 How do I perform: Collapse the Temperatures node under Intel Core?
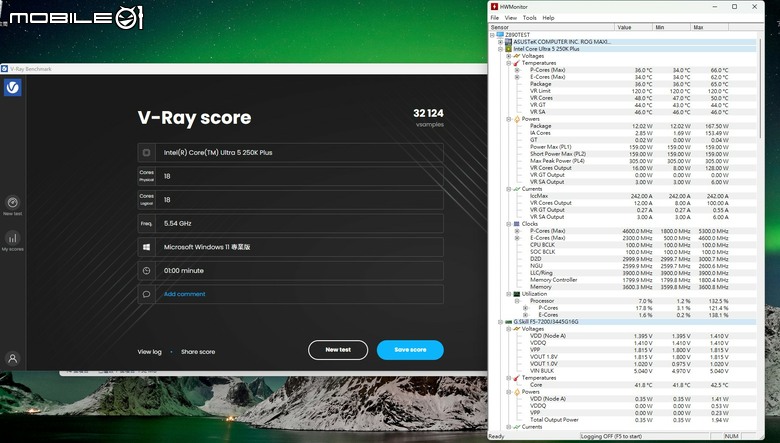[508, 63]
